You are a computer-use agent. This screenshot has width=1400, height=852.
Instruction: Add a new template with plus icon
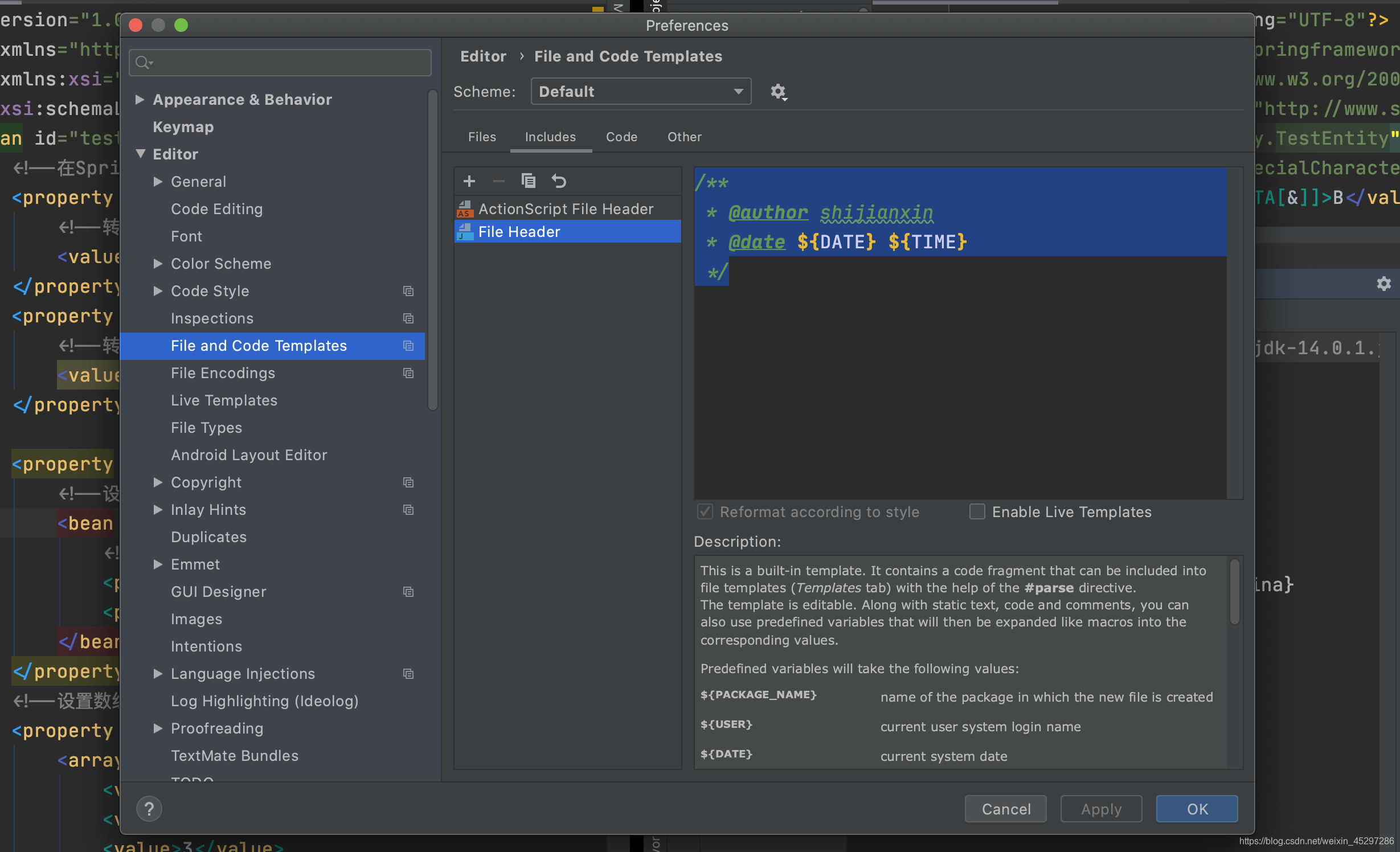coord(469,181)
